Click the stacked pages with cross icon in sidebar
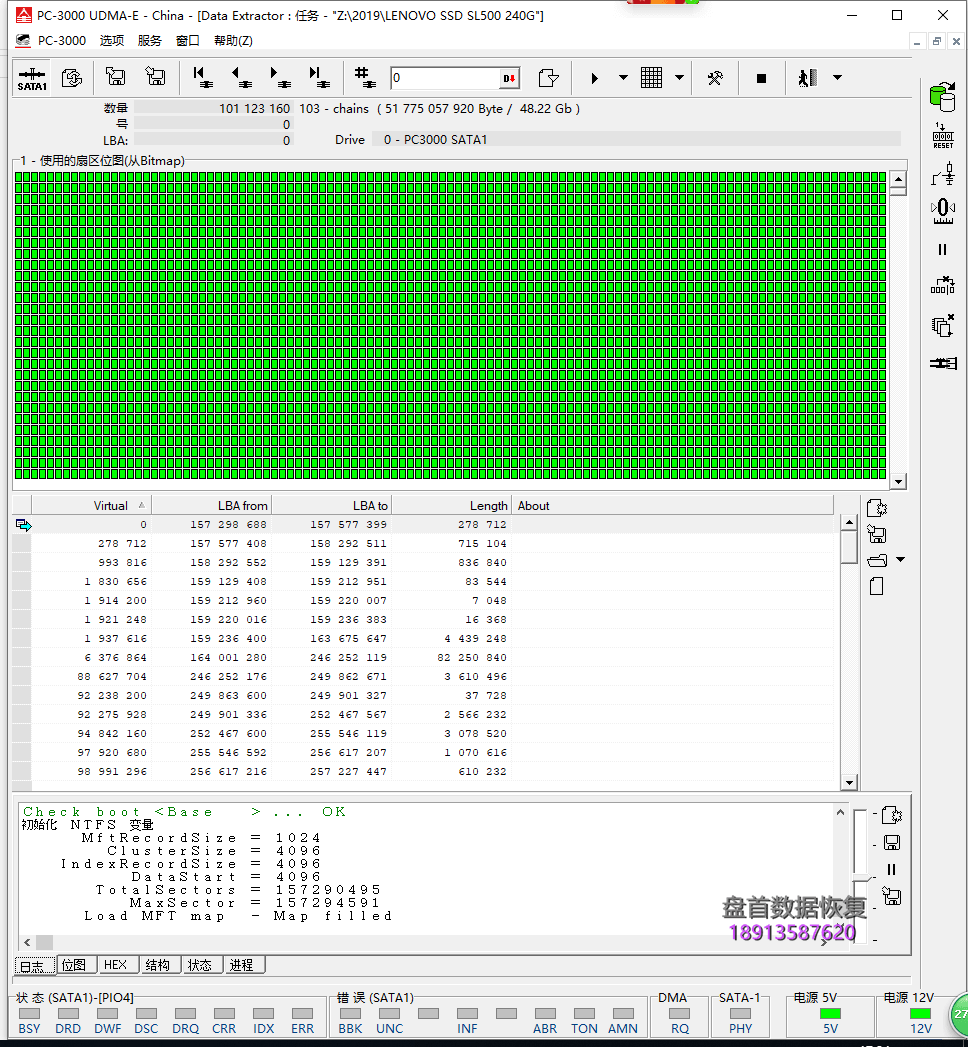This screenshot has width=968, height=1047. [x=943, y=326]
